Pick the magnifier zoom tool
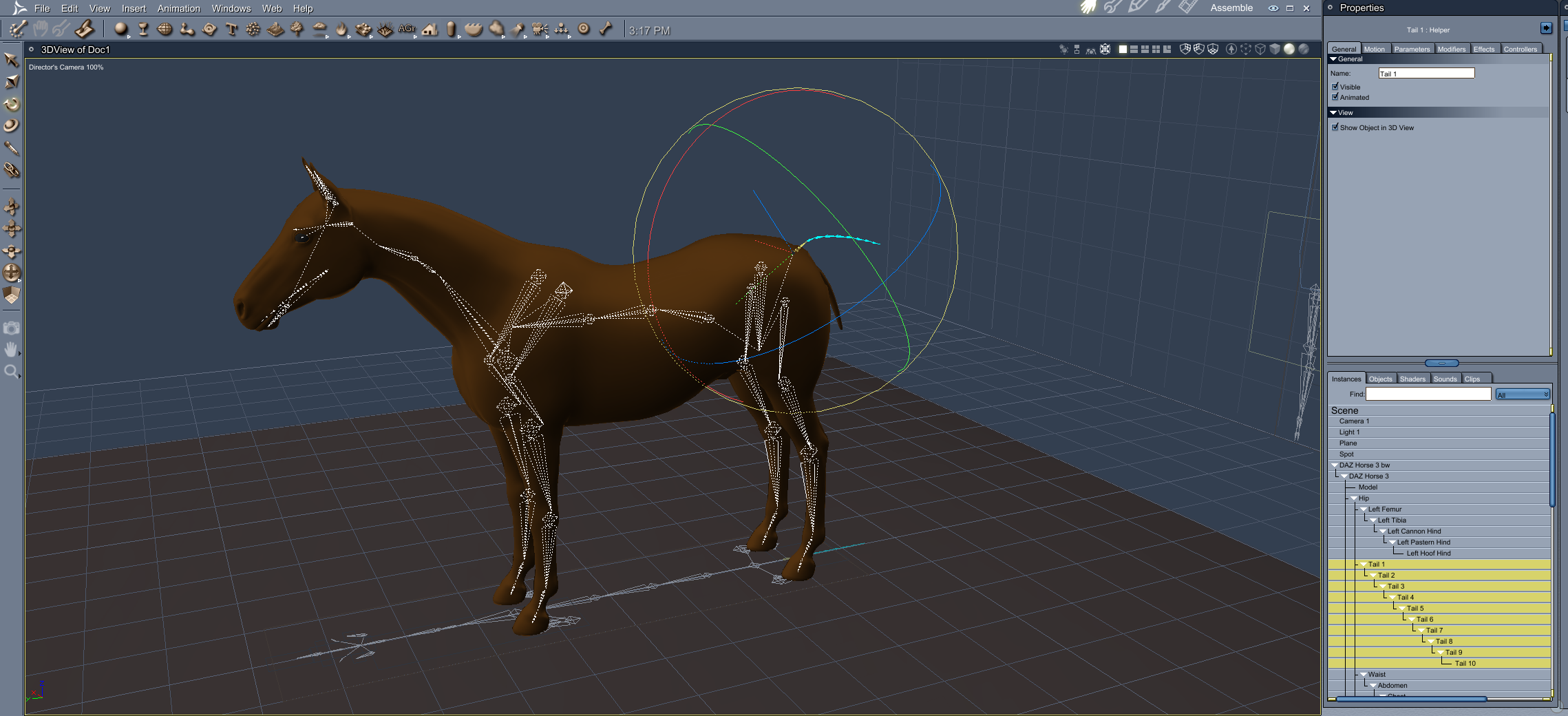Image resolution: width=1568 pixels, height=716 pixels. pos(11,372)
